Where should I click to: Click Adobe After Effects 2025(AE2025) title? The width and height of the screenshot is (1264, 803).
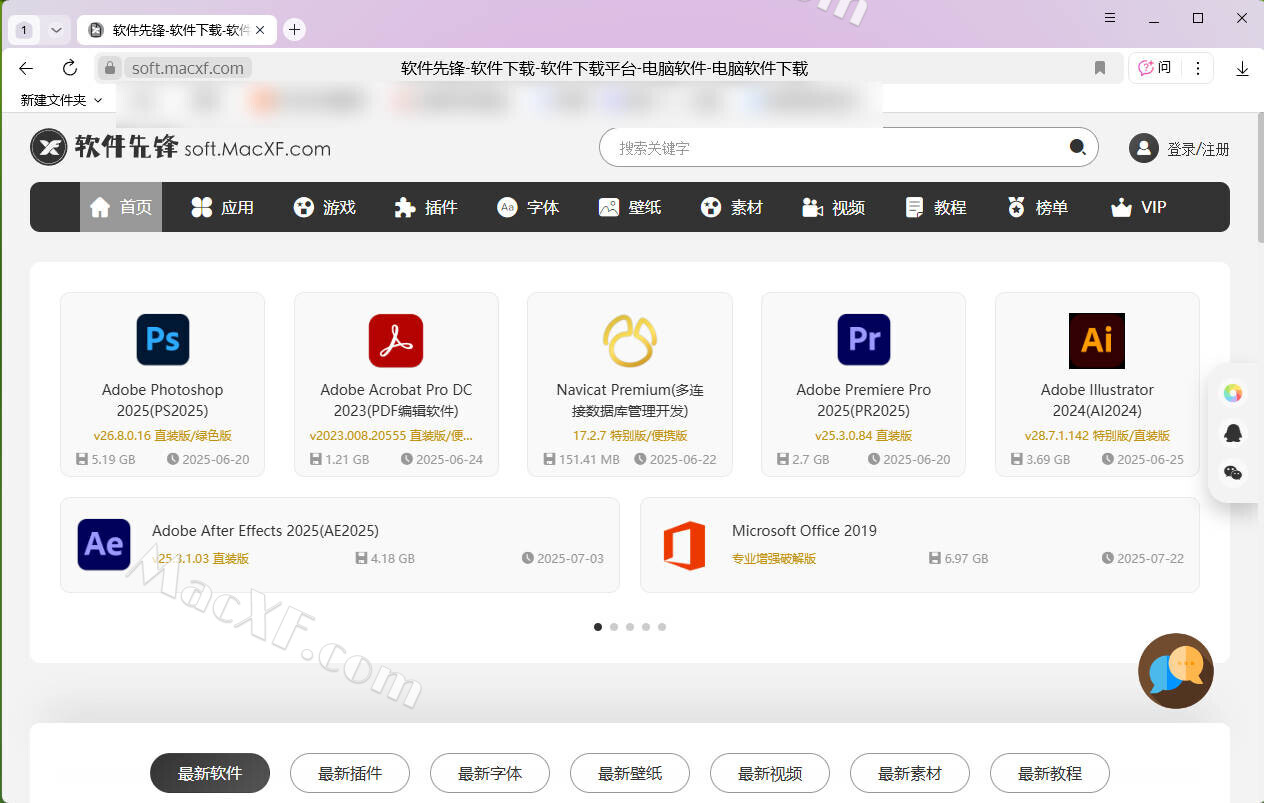pos(265,531)
